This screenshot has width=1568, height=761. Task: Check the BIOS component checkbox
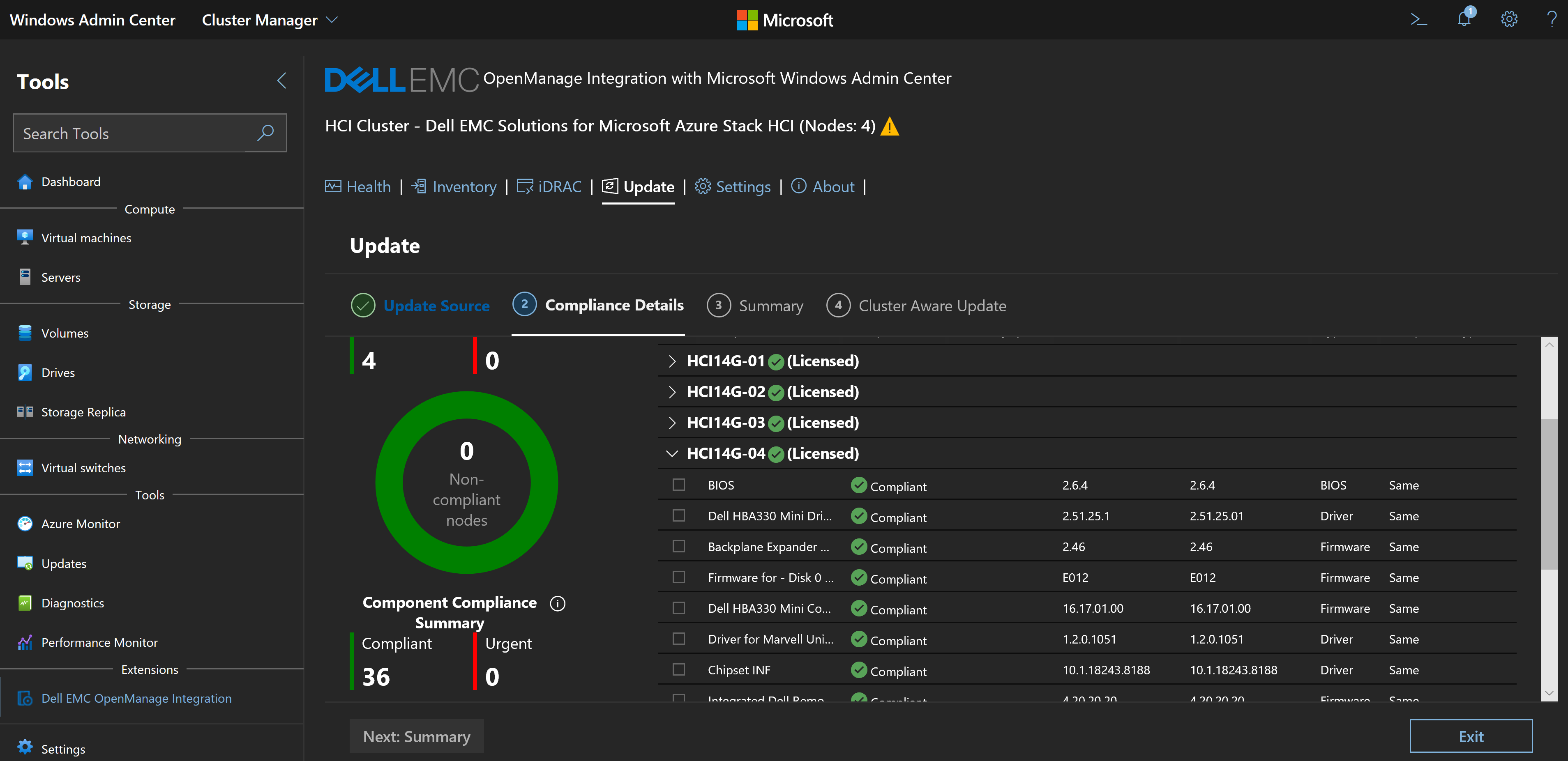679,485
